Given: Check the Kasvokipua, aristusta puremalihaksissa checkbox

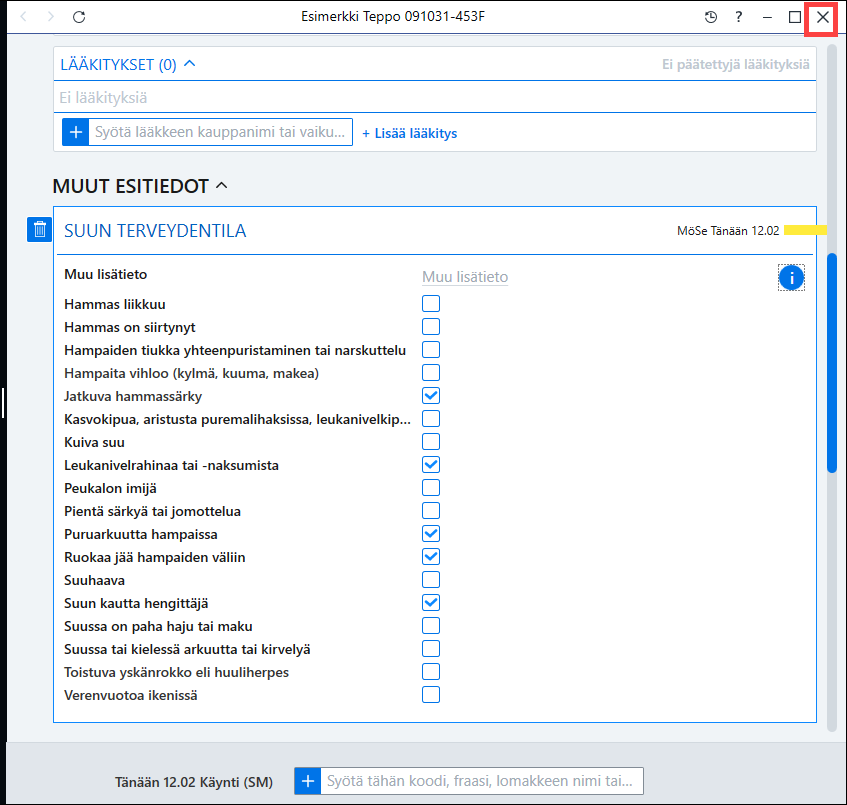Looking at the screenshot, I should click(x=431, y=419).
